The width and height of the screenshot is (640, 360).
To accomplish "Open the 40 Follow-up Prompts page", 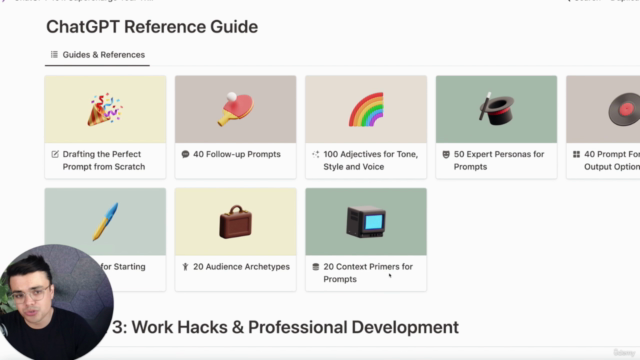I will 237,154.
